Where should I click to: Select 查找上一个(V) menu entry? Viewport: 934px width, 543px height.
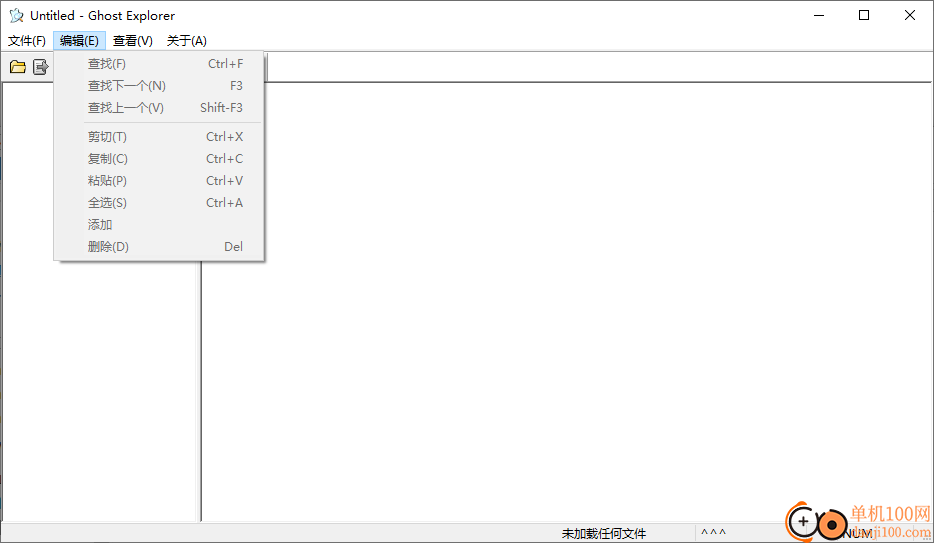[159, 108]
